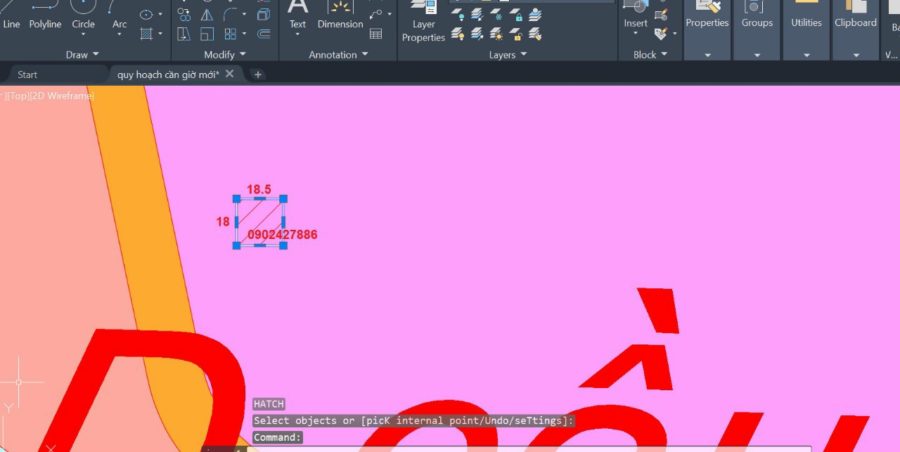Open the Table tool in Annotation

[x=375, y=34]
